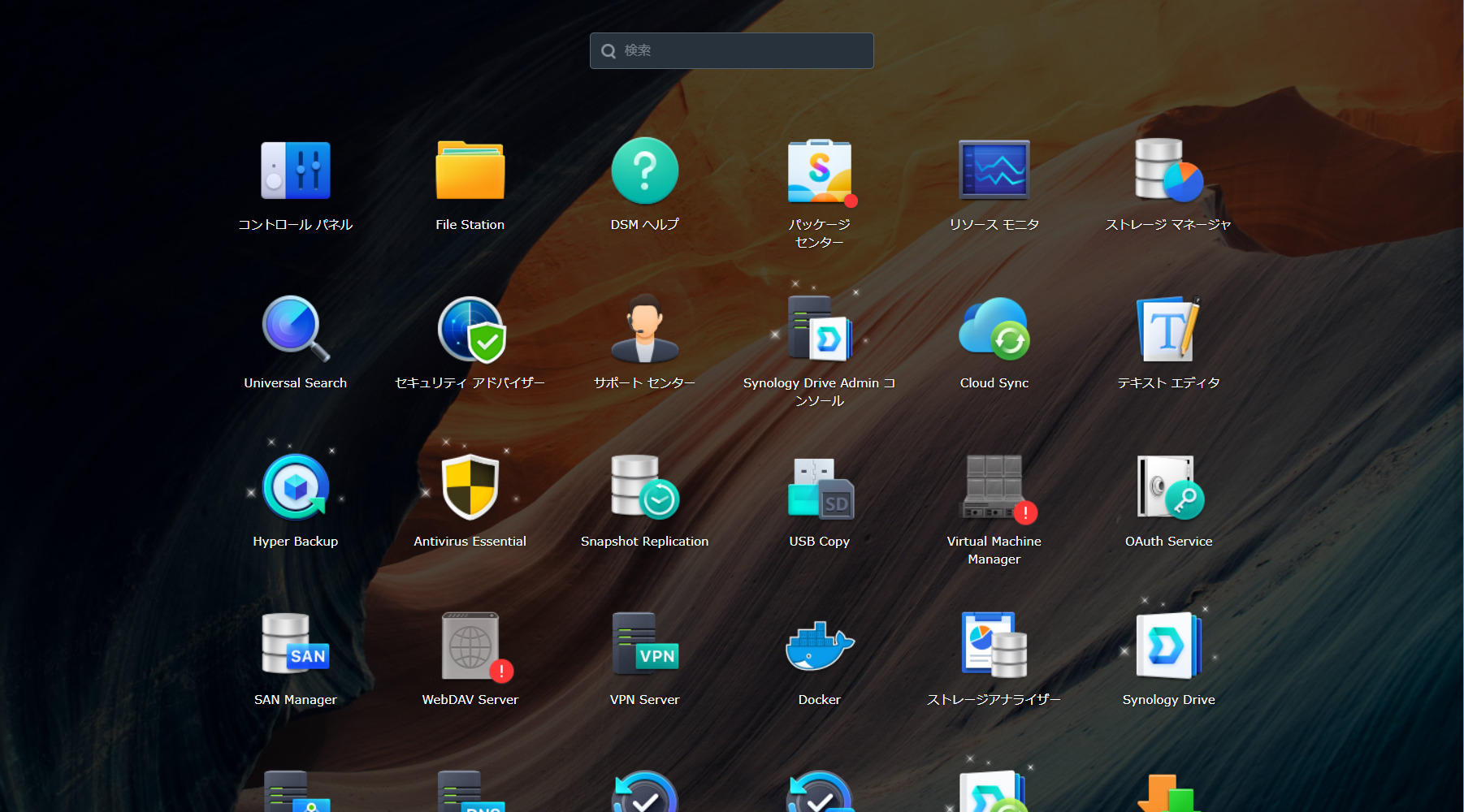
Task: Open the コントロール パネル app
Action: click(x=296, y=171)
